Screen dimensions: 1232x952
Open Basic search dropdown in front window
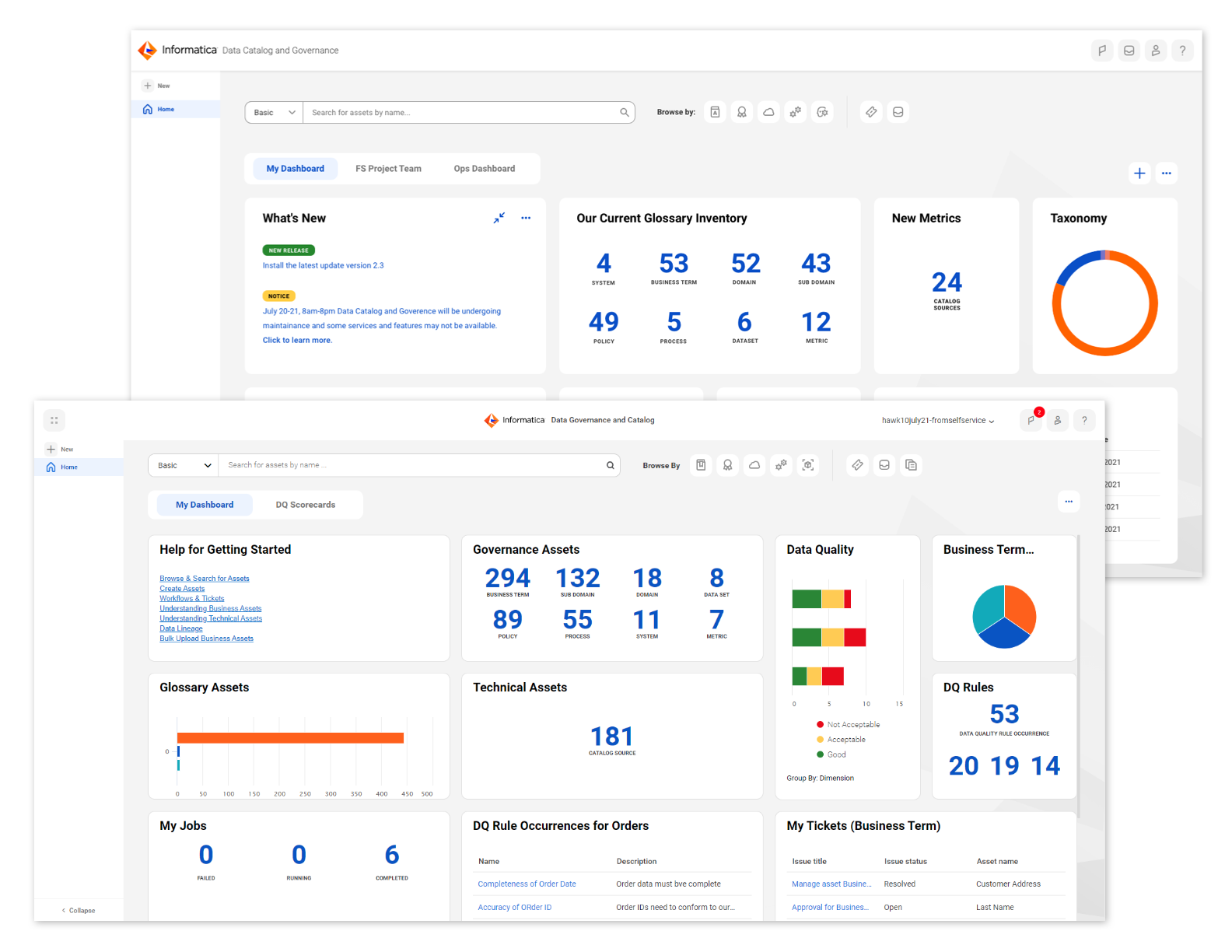(x=184, y=465)
